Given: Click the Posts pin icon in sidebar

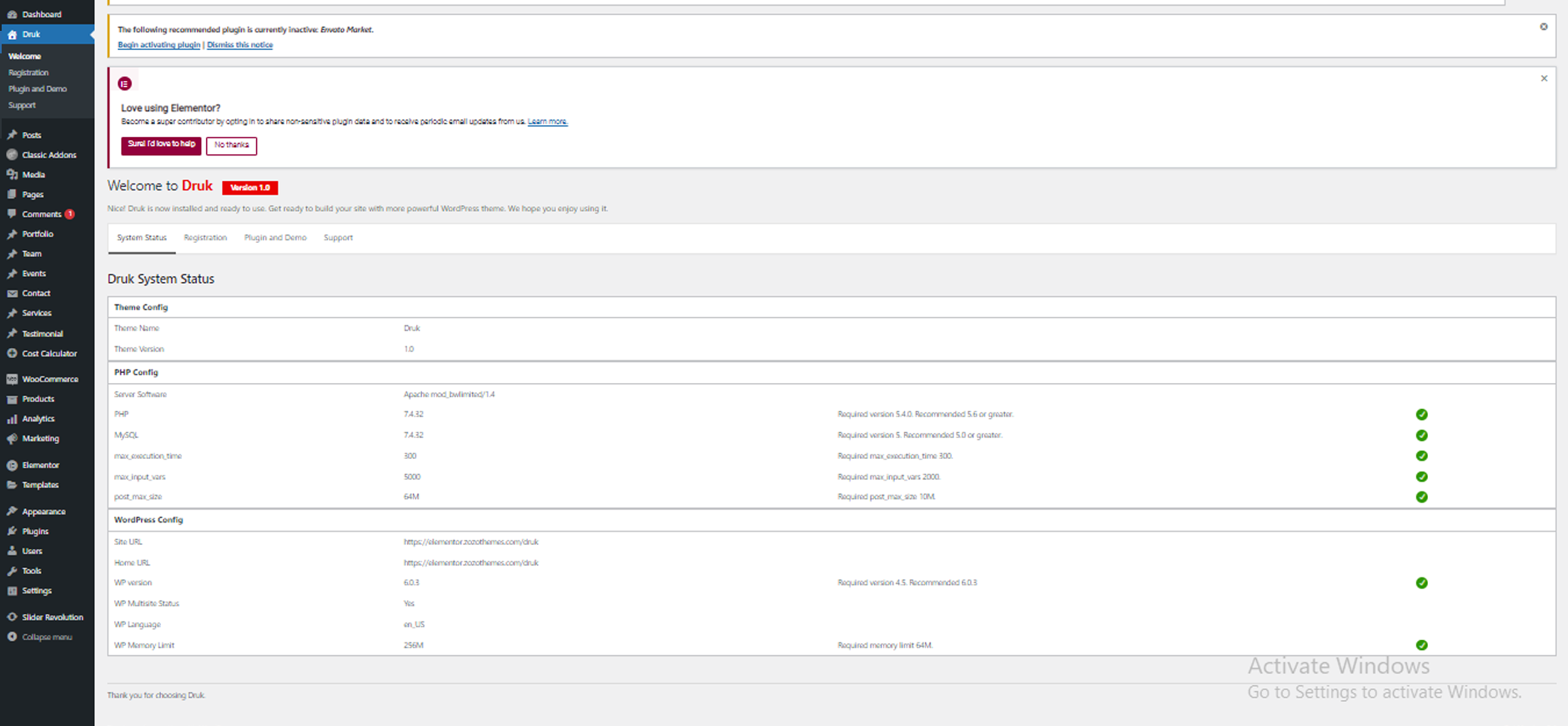Looking at the screenshot, I should [12, 135].
